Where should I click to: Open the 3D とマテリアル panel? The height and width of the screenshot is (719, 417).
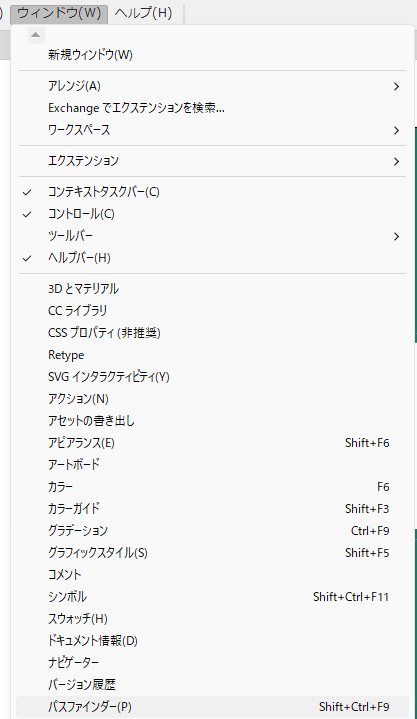[x=212, y=289]
